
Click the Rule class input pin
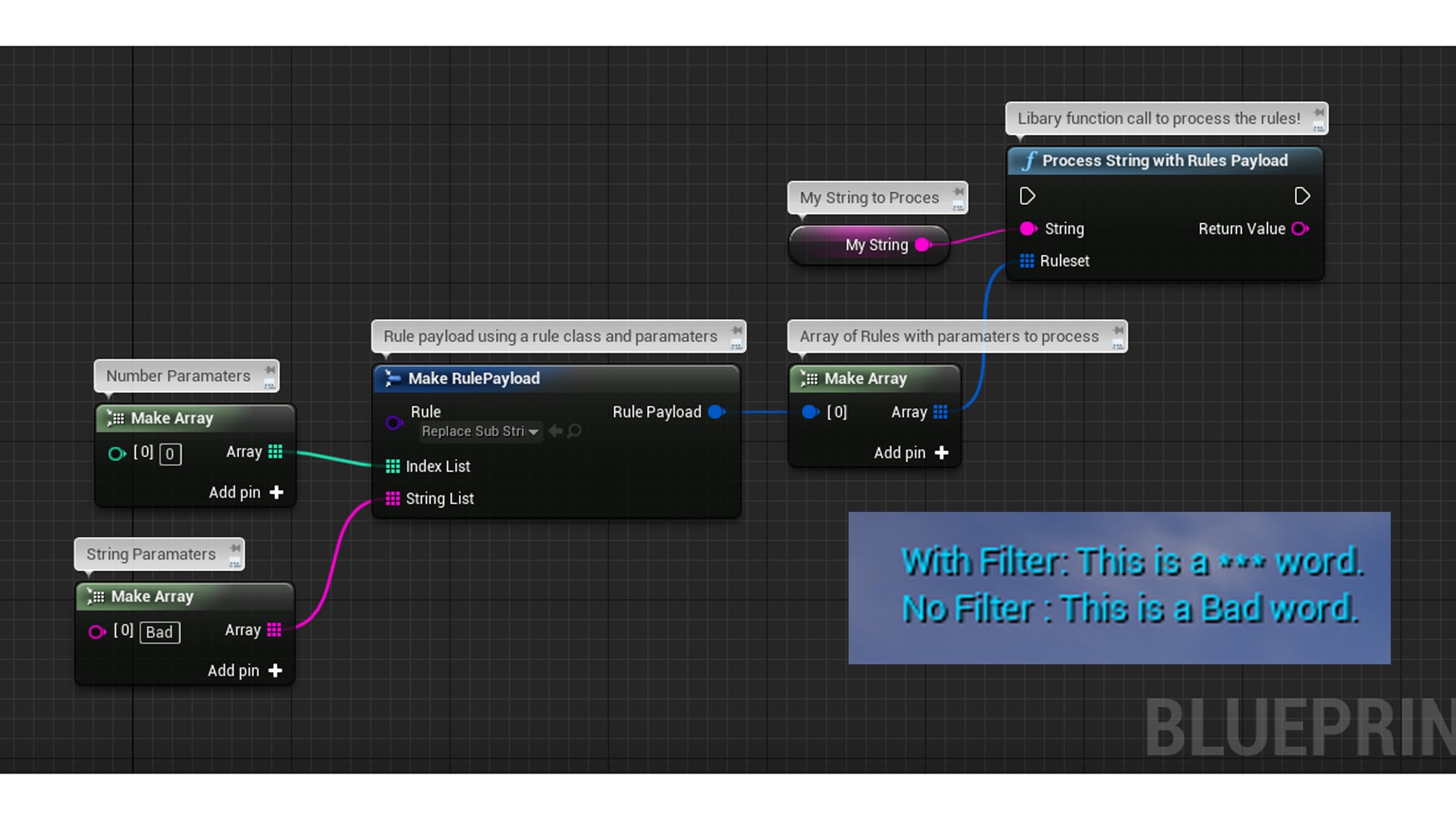pyautogui.click(x=394, y=422)
